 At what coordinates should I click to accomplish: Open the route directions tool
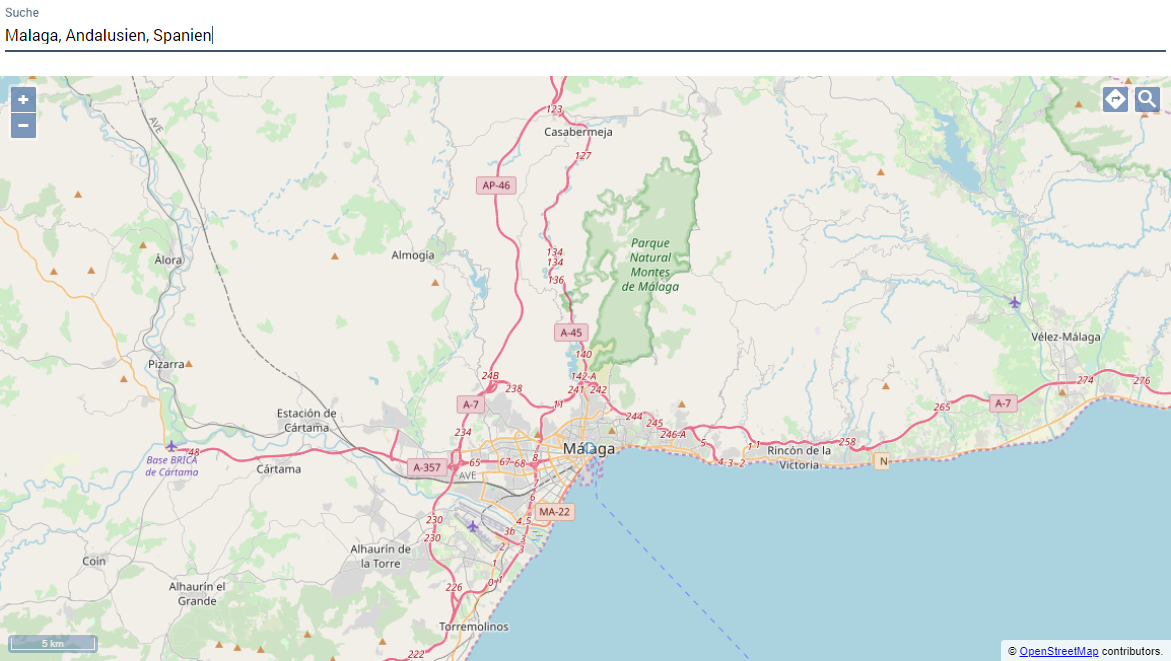(x=1115, y=99)
